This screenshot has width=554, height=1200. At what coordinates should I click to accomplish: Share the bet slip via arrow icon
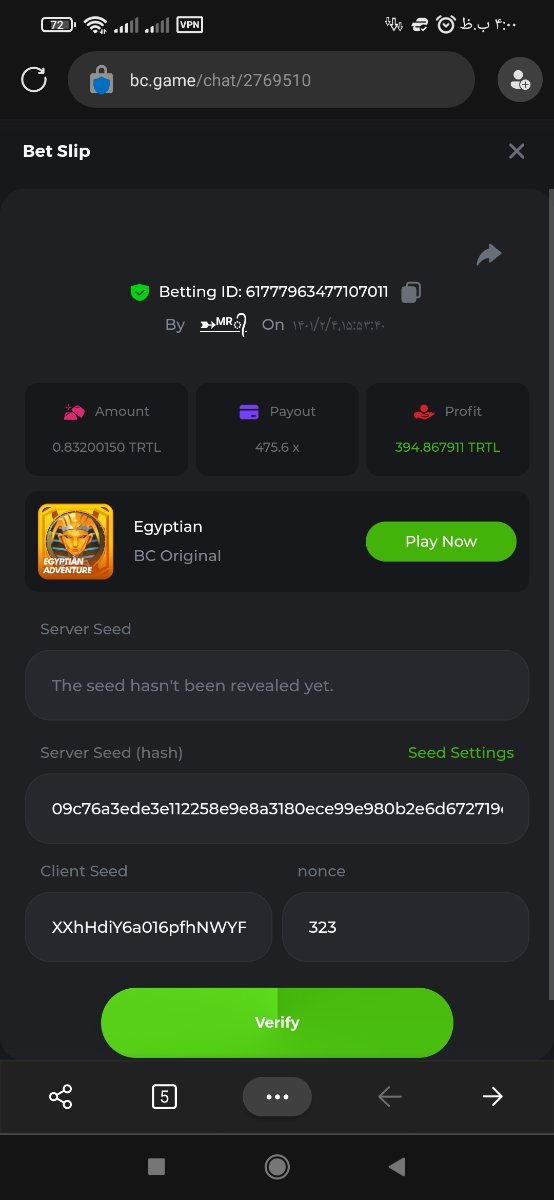(x=488, y=255)
